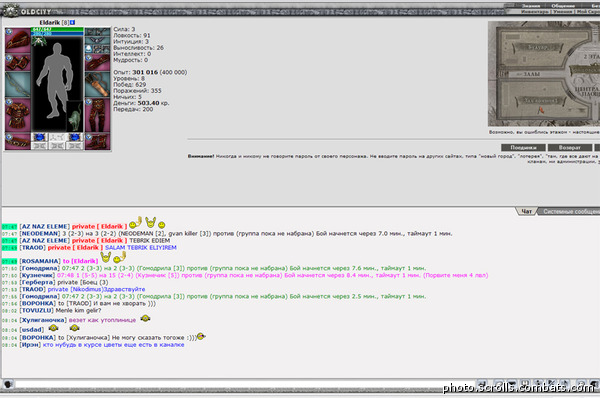Image resolution: width=600 pixels, height=398 pixels.
Task: Click Ирэн nickname in chat
Action: (30, 345)
